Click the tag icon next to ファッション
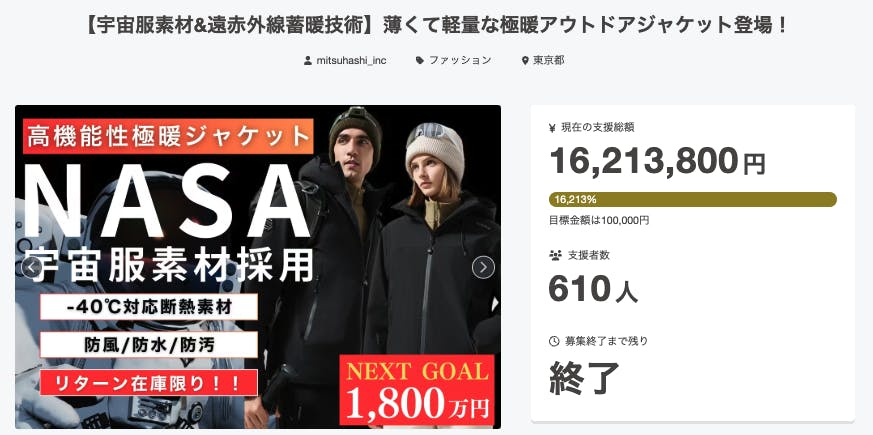 click(x=420, y=60)
